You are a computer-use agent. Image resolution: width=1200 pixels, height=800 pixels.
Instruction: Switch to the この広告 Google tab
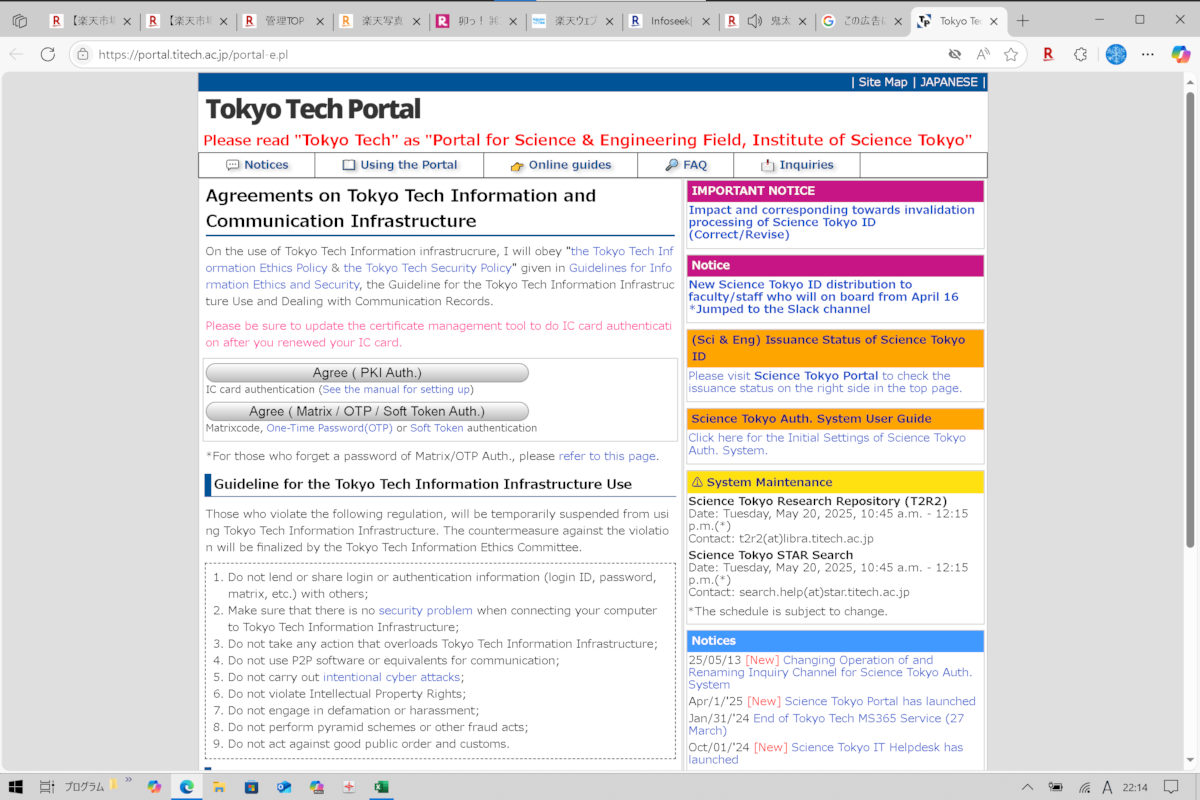[863, 21]
